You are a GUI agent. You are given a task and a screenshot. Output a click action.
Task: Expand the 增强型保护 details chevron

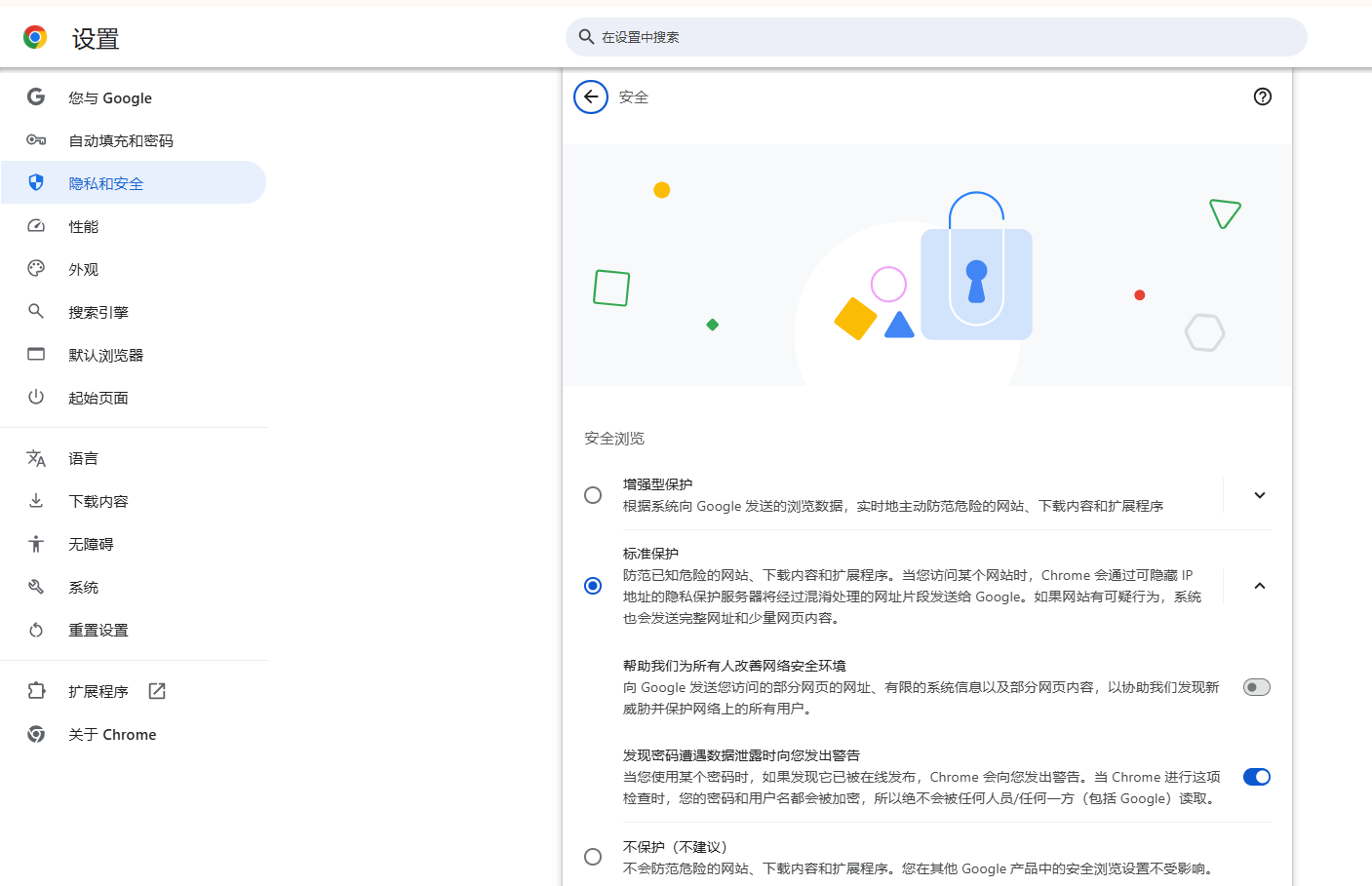[1260, 495]
